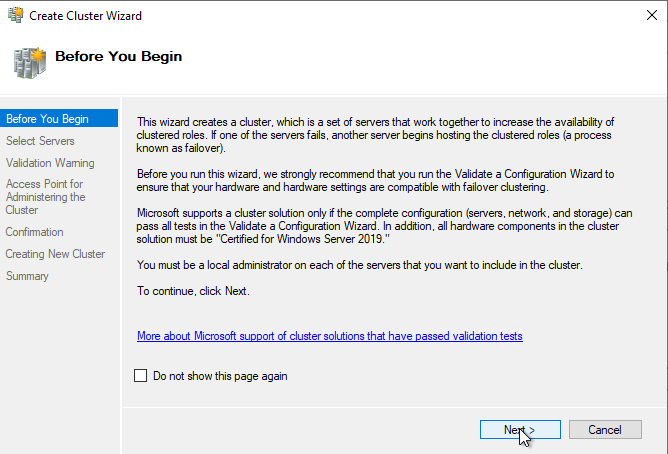Select Access Point for Administering the Cluster
The width and height of the screenshot is (668, 454).
(46, 197)
